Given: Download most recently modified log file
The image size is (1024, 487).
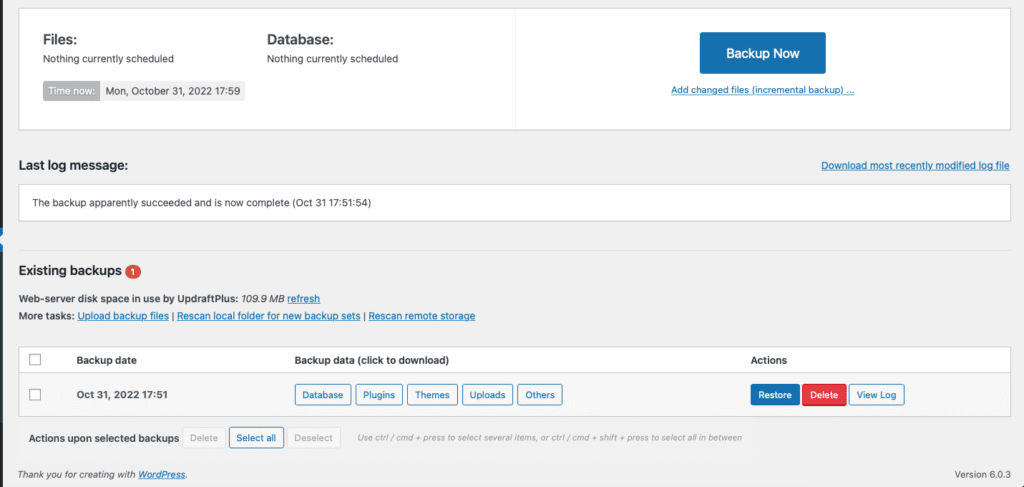Looking at the screenshot, I should coord(915,165).
